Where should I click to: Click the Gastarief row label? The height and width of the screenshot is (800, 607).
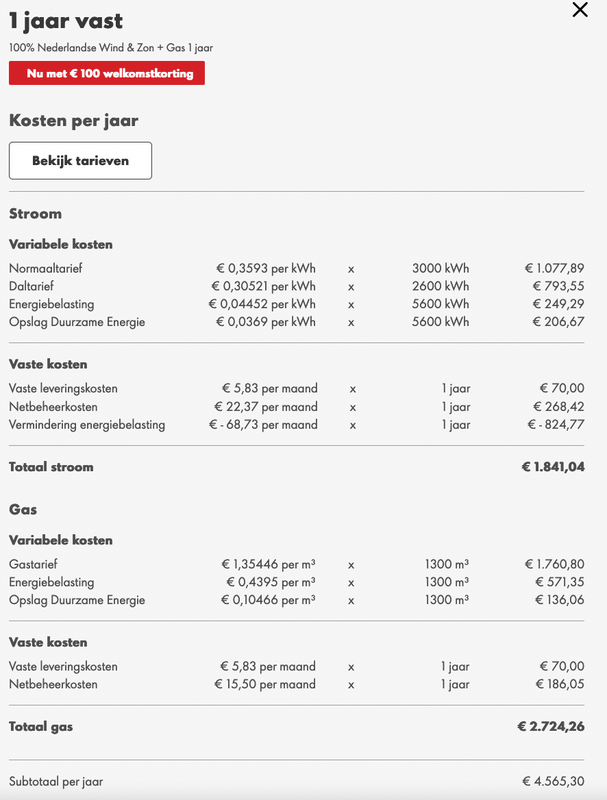[34, 564]
